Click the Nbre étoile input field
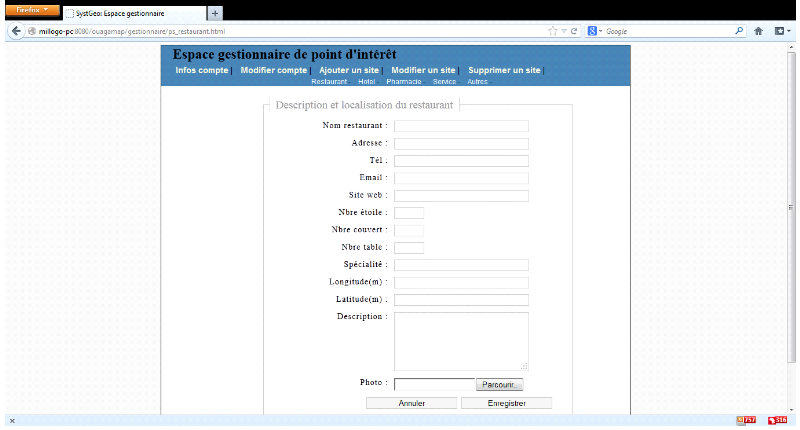The image size is (800, 430). [x=409, y=213]
